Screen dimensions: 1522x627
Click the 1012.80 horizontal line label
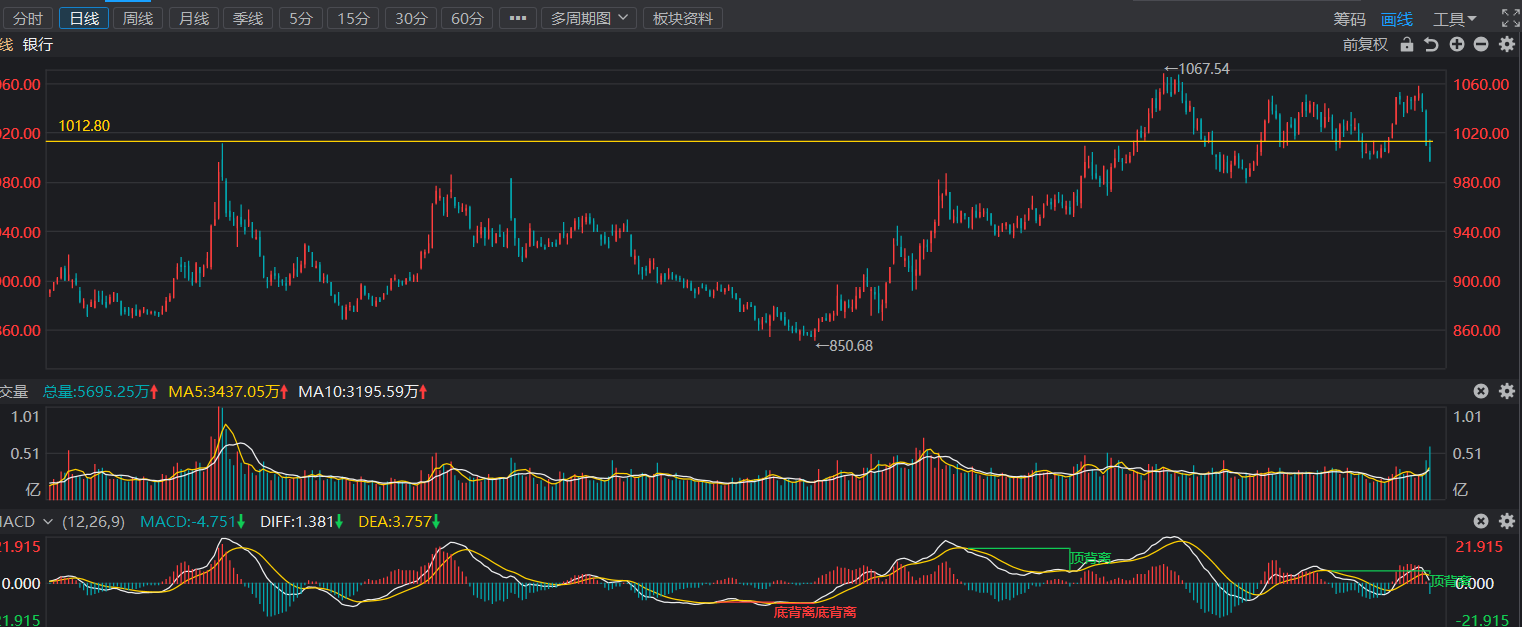tap(84, 126)
